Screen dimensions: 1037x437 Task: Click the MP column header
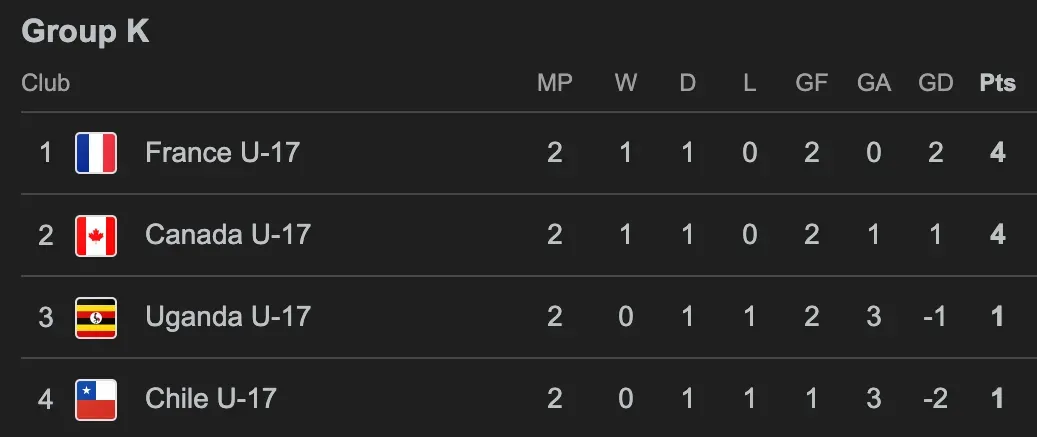coord(555,83)
